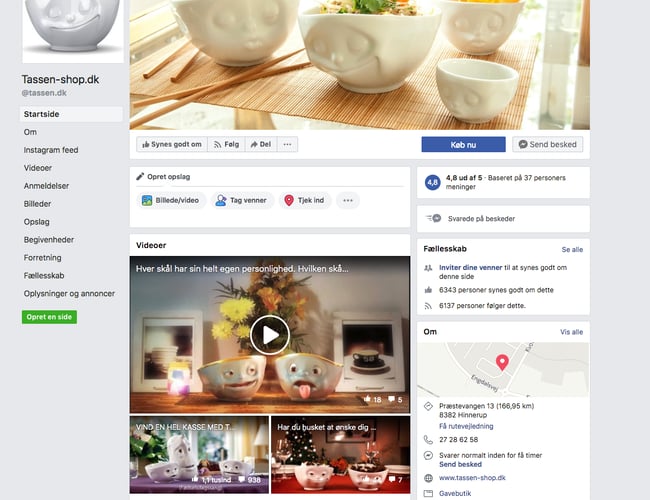
Task: Click the like count 18 on main video
Action: [x=372, y=399]
